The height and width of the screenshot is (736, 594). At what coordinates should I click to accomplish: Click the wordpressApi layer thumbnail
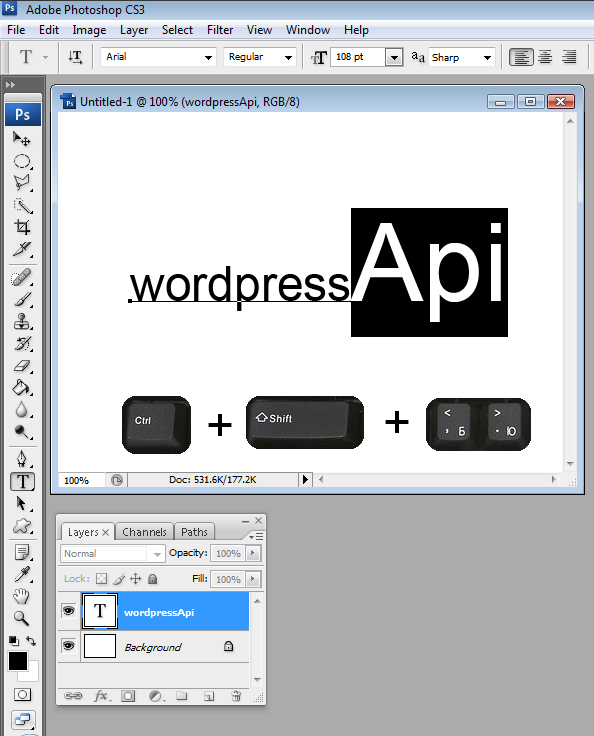point(100,611)
